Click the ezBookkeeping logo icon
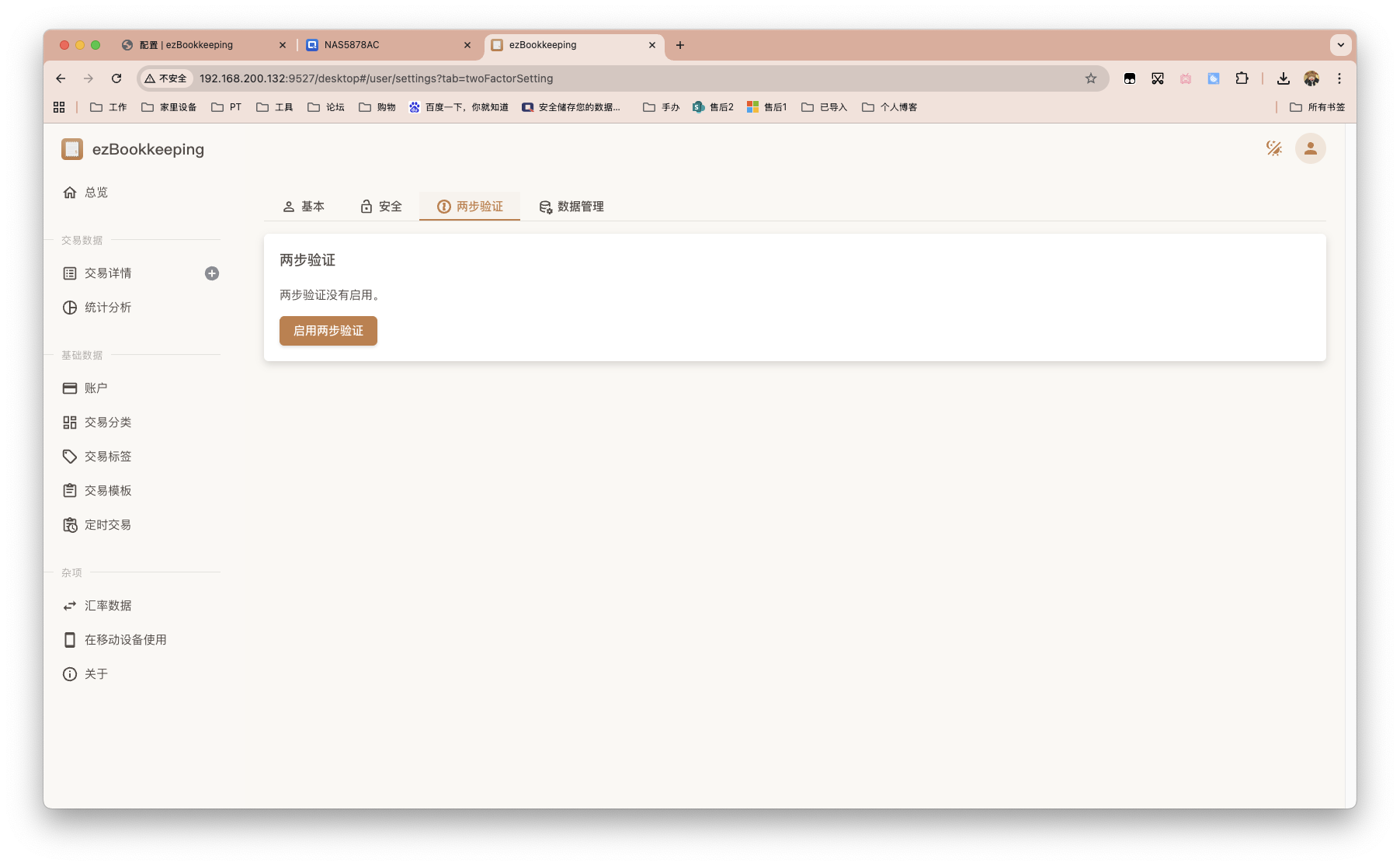This screenshot has height=866, width=1400. click(x=71, y=148)
